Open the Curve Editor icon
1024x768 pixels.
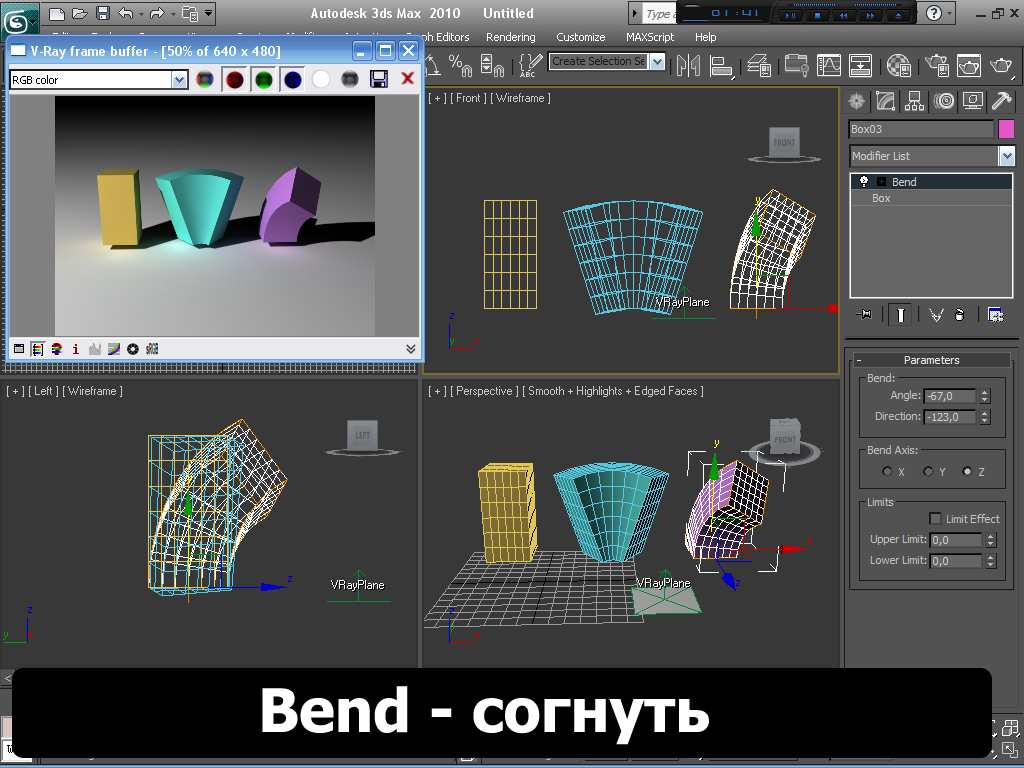coord(829,65)
